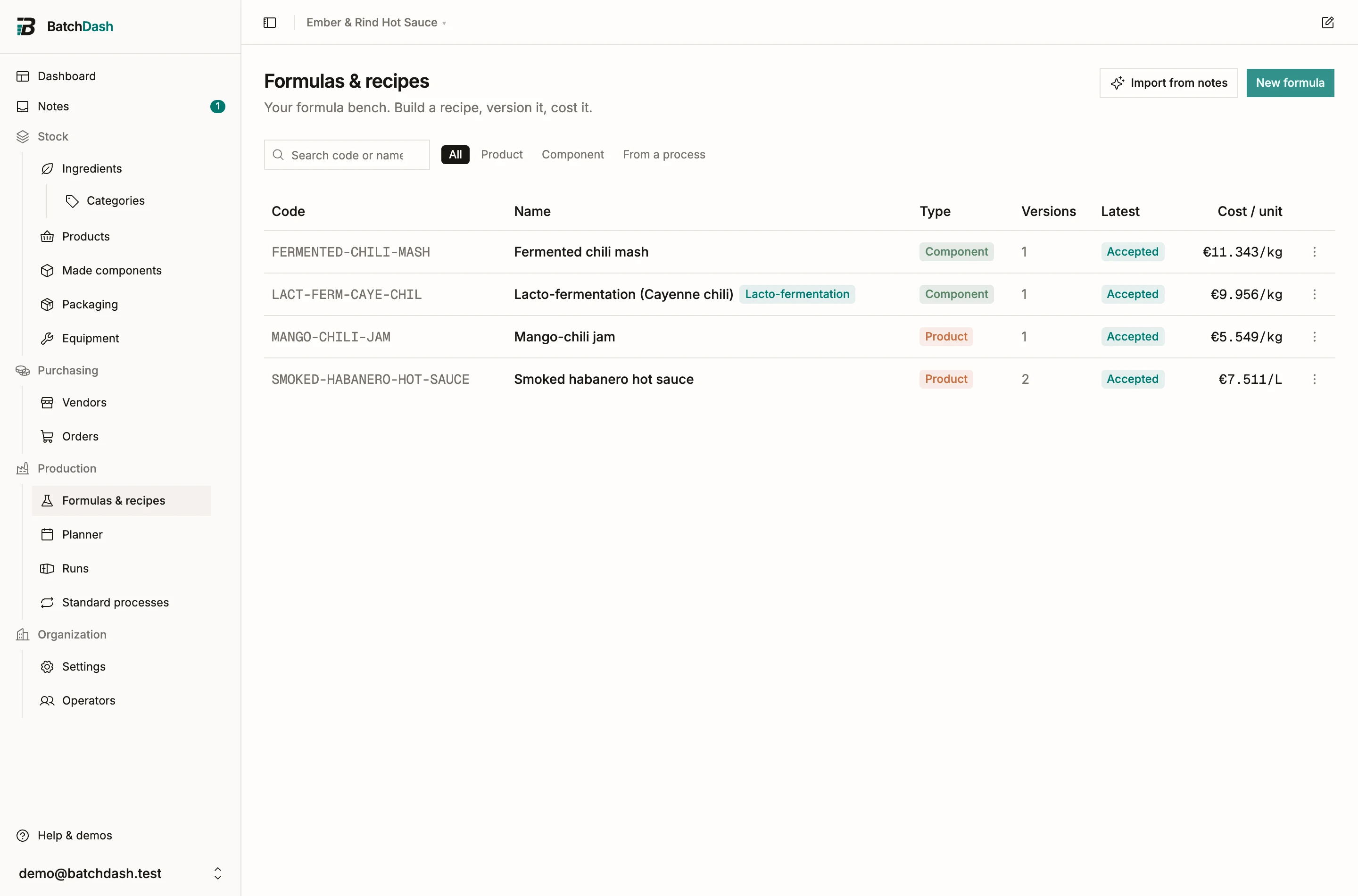The height and width of the screenshot is (896, 1358).
Task: Click Import from notes
Action: pos(1168,83)
